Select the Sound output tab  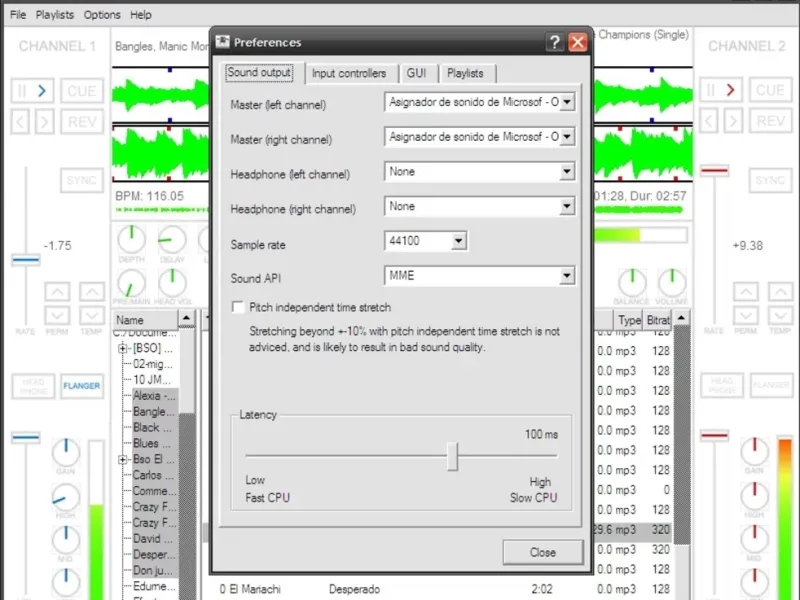260,72
